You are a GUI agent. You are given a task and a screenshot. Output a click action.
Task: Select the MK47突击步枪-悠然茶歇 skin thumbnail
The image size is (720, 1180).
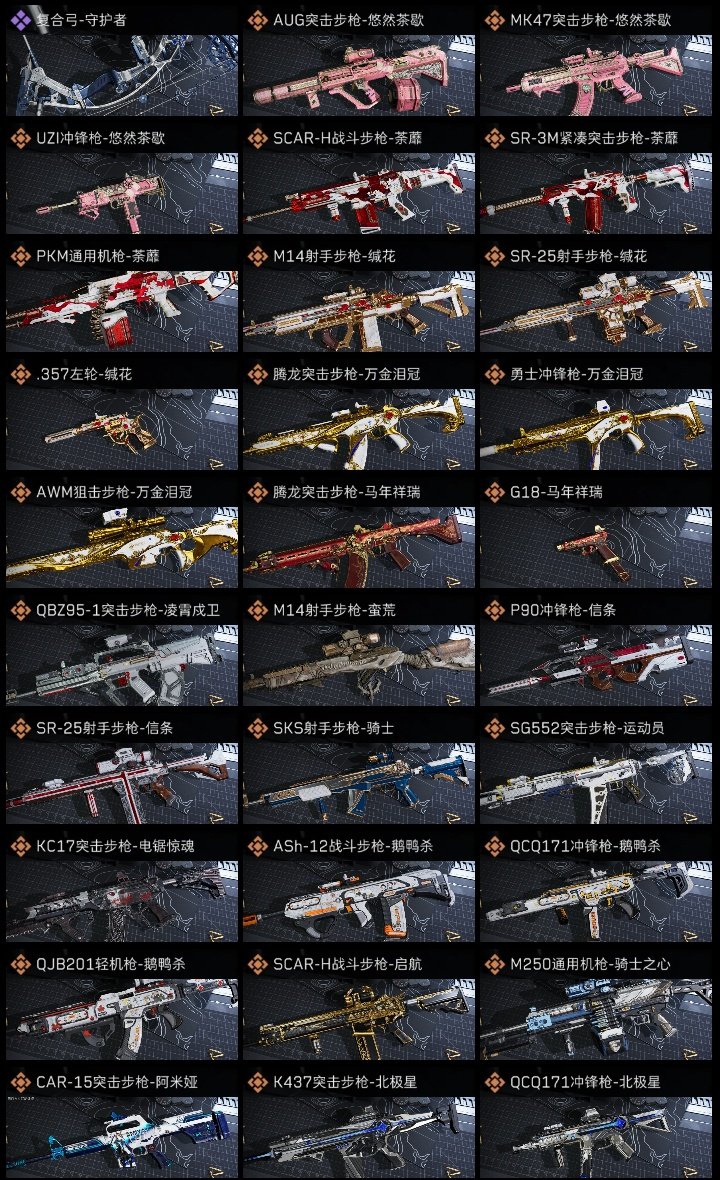coord(596,75)
